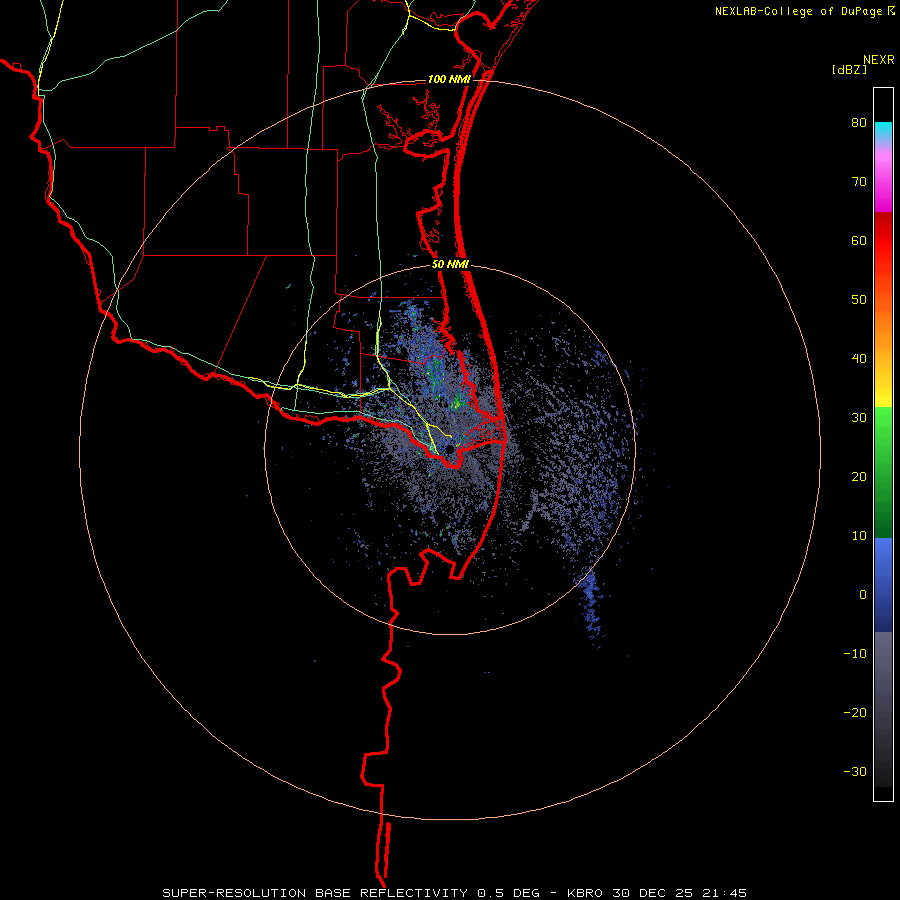Click the 40 value on the dBZ scale
This screenshot has height=900, width=900.
[859, 359]
